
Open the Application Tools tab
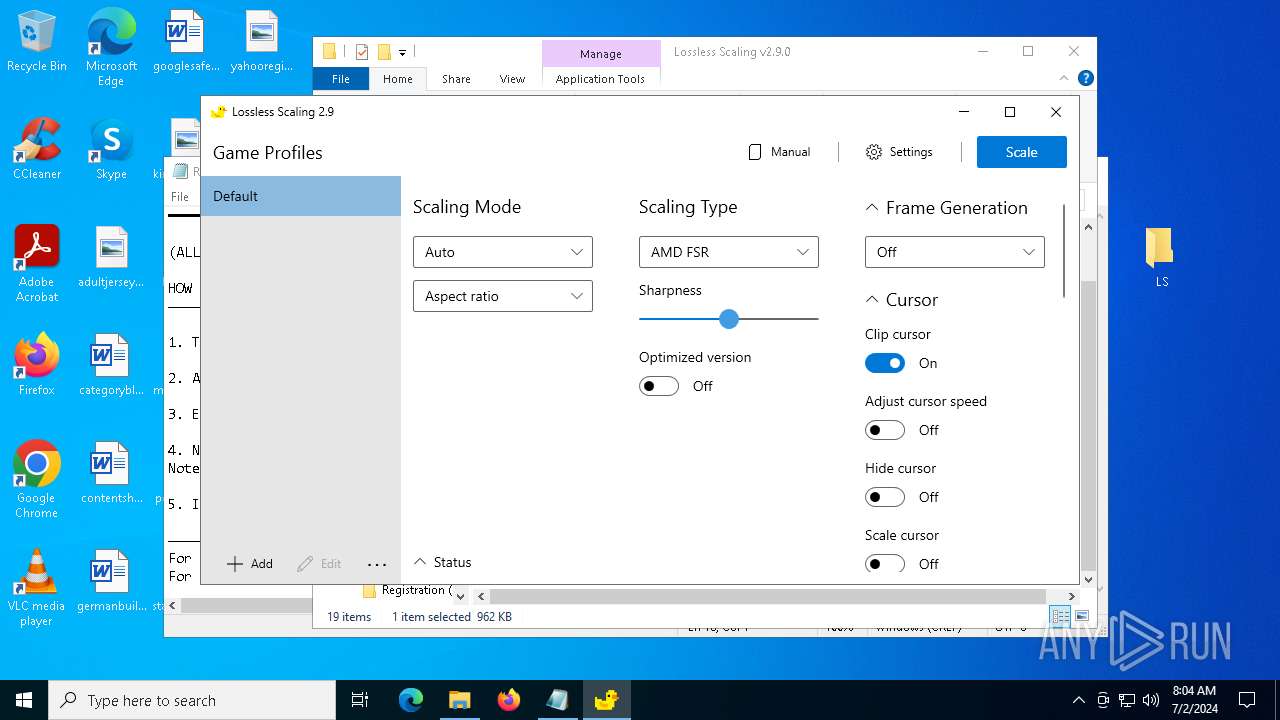point(600,79)
